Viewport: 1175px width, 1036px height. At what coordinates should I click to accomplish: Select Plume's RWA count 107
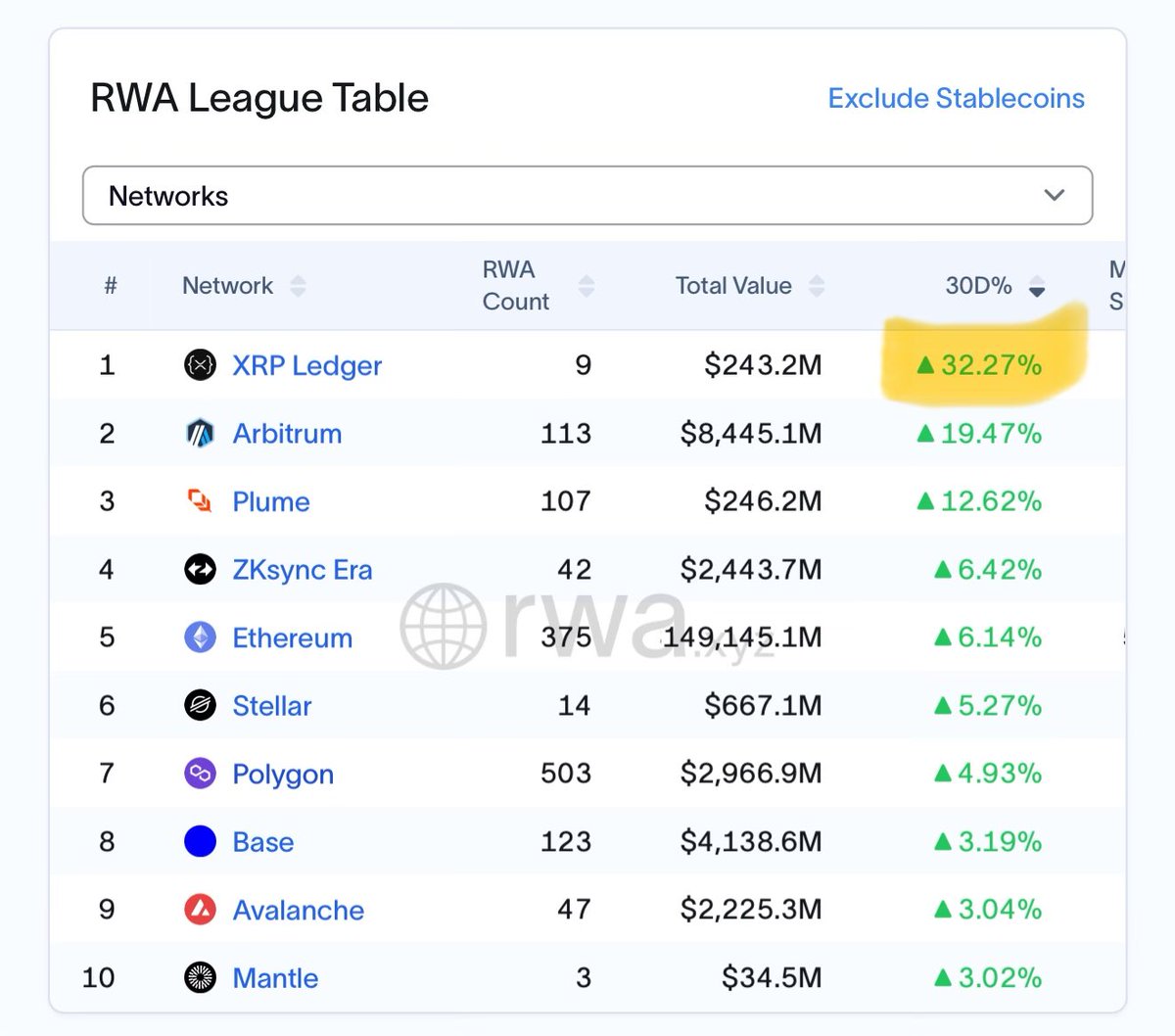pyautogui.click(x=566, y=501)
